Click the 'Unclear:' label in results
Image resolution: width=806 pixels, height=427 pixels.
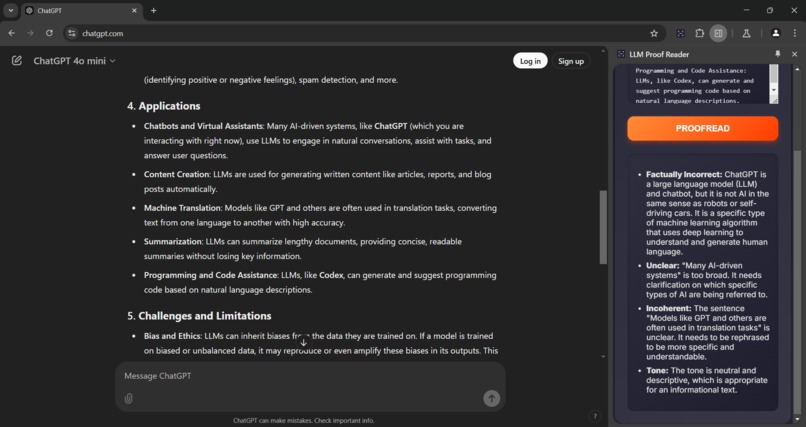[662, 266]
